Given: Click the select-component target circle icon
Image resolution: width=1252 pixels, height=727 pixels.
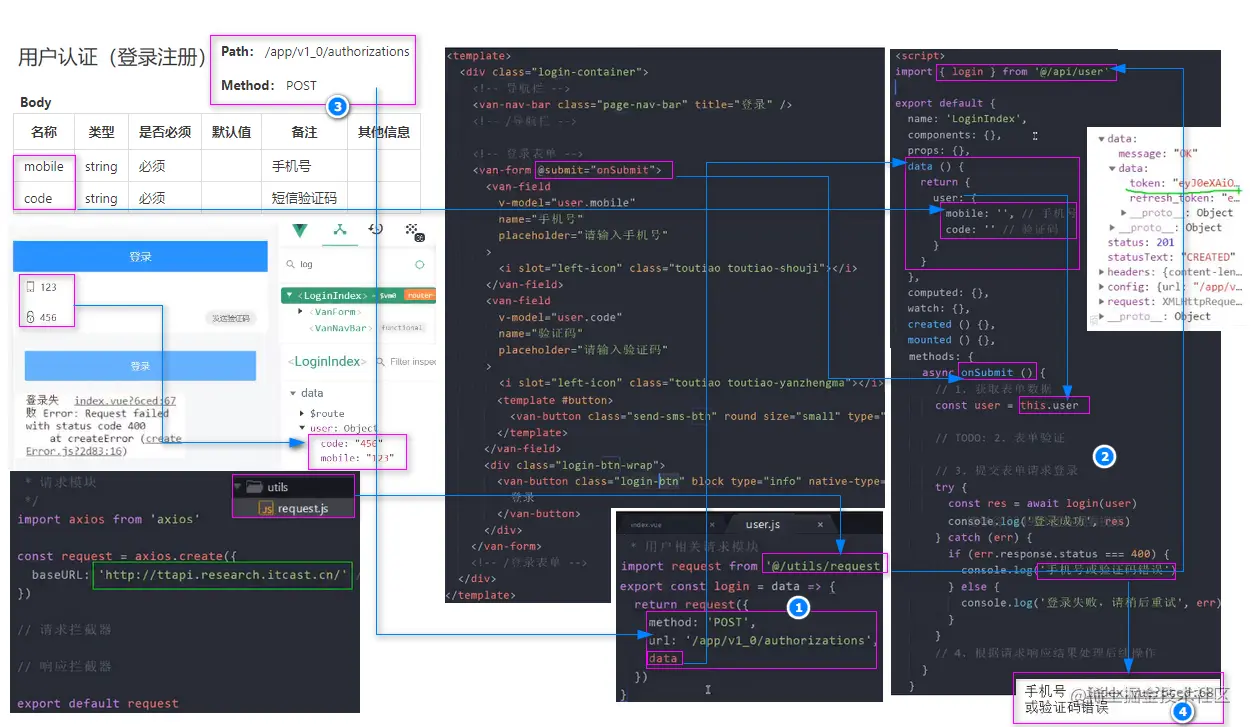Looking at the screenshot, I should point(420,265).
